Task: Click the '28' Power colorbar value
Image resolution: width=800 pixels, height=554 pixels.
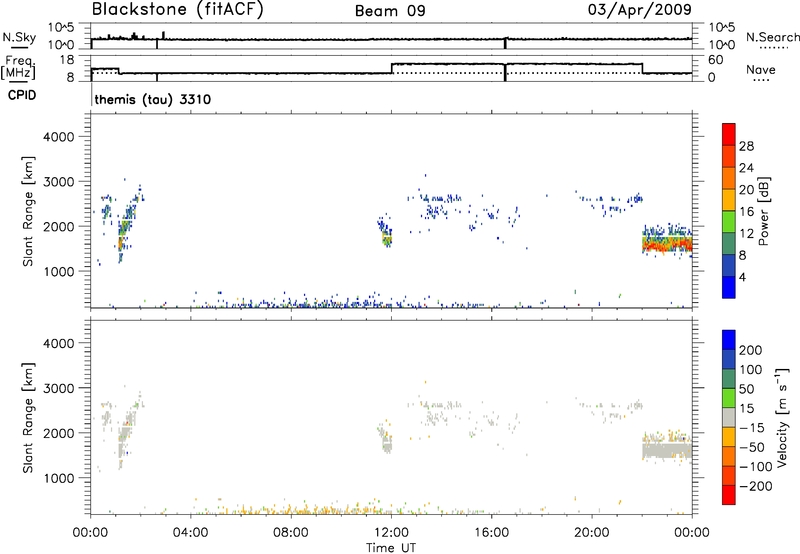Action: tap(746, 146)
